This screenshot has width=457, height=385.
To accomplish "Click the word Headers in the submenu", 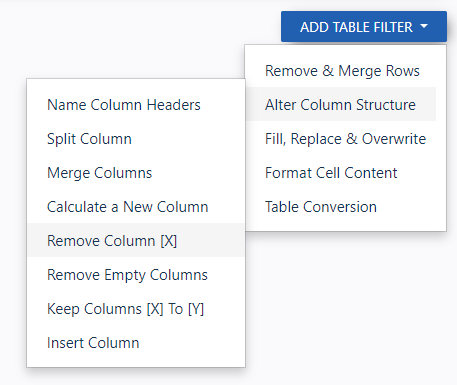I will pyautogui.click(x=173, y=105).
